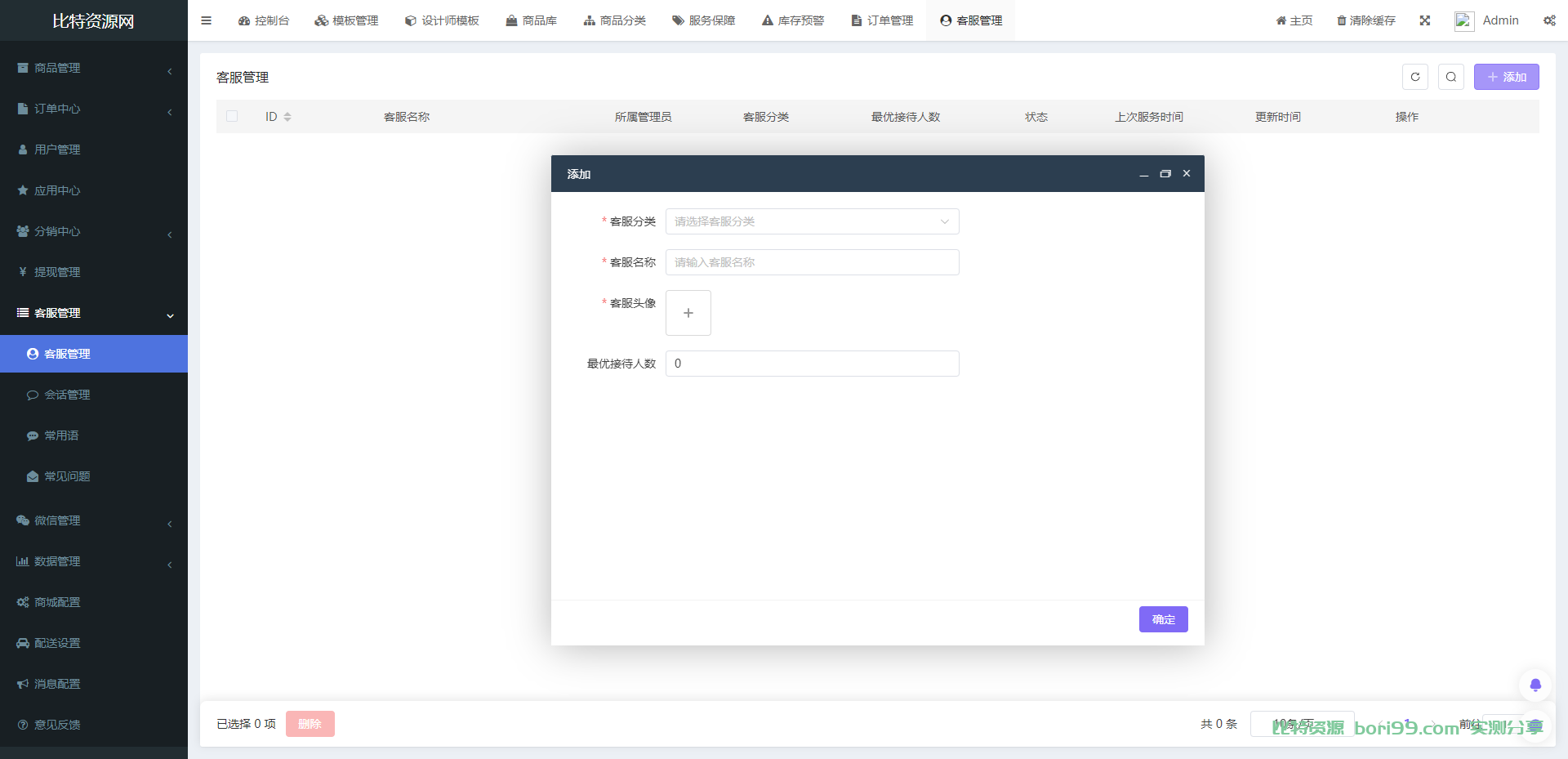Open the 库存预警 tab
Image resolution: width=1568 pixels, height=759 pixels.
coord(793,20)
